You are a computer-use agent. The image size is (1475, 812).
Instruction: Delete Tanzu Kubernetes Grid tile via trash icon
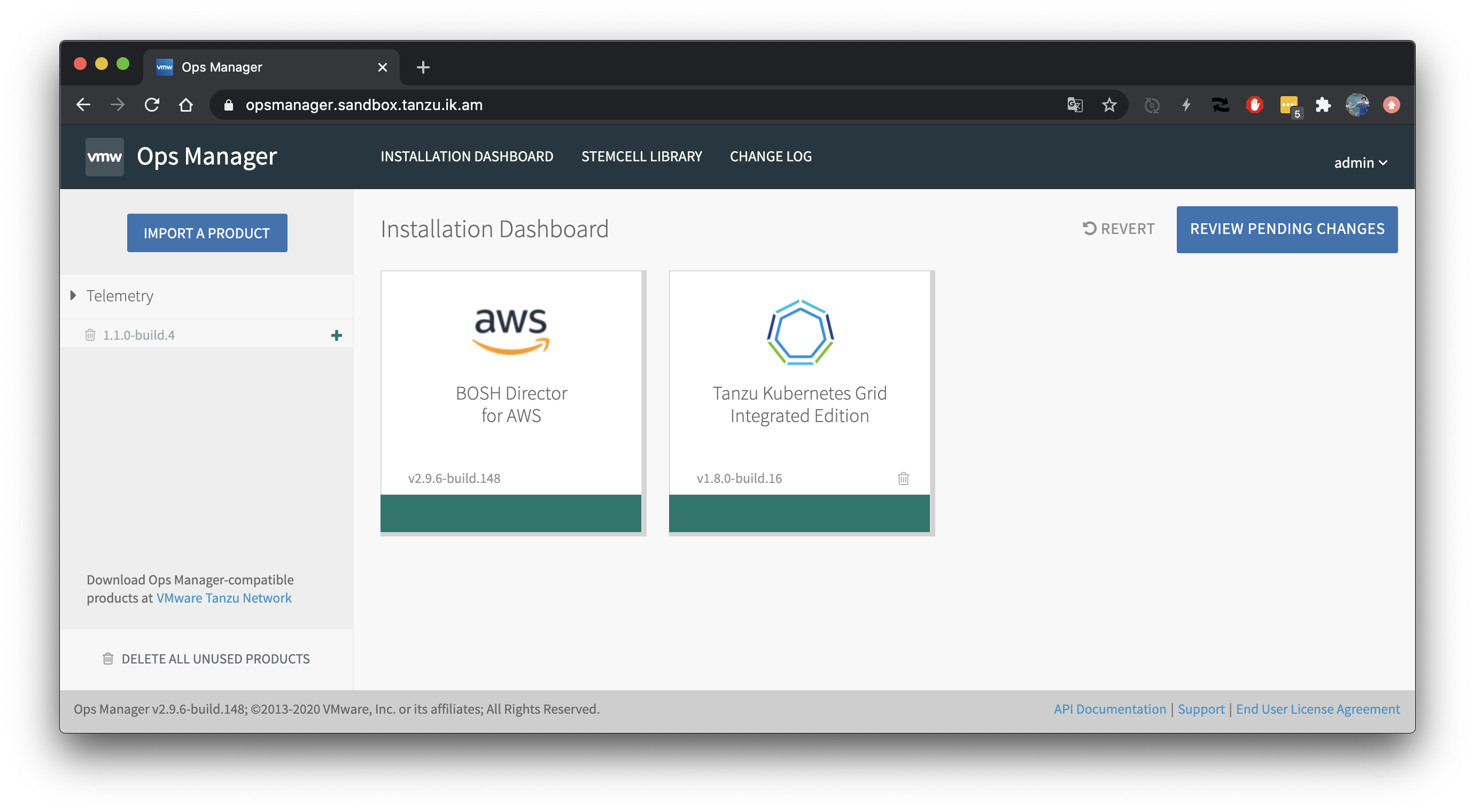click(903, 479)
